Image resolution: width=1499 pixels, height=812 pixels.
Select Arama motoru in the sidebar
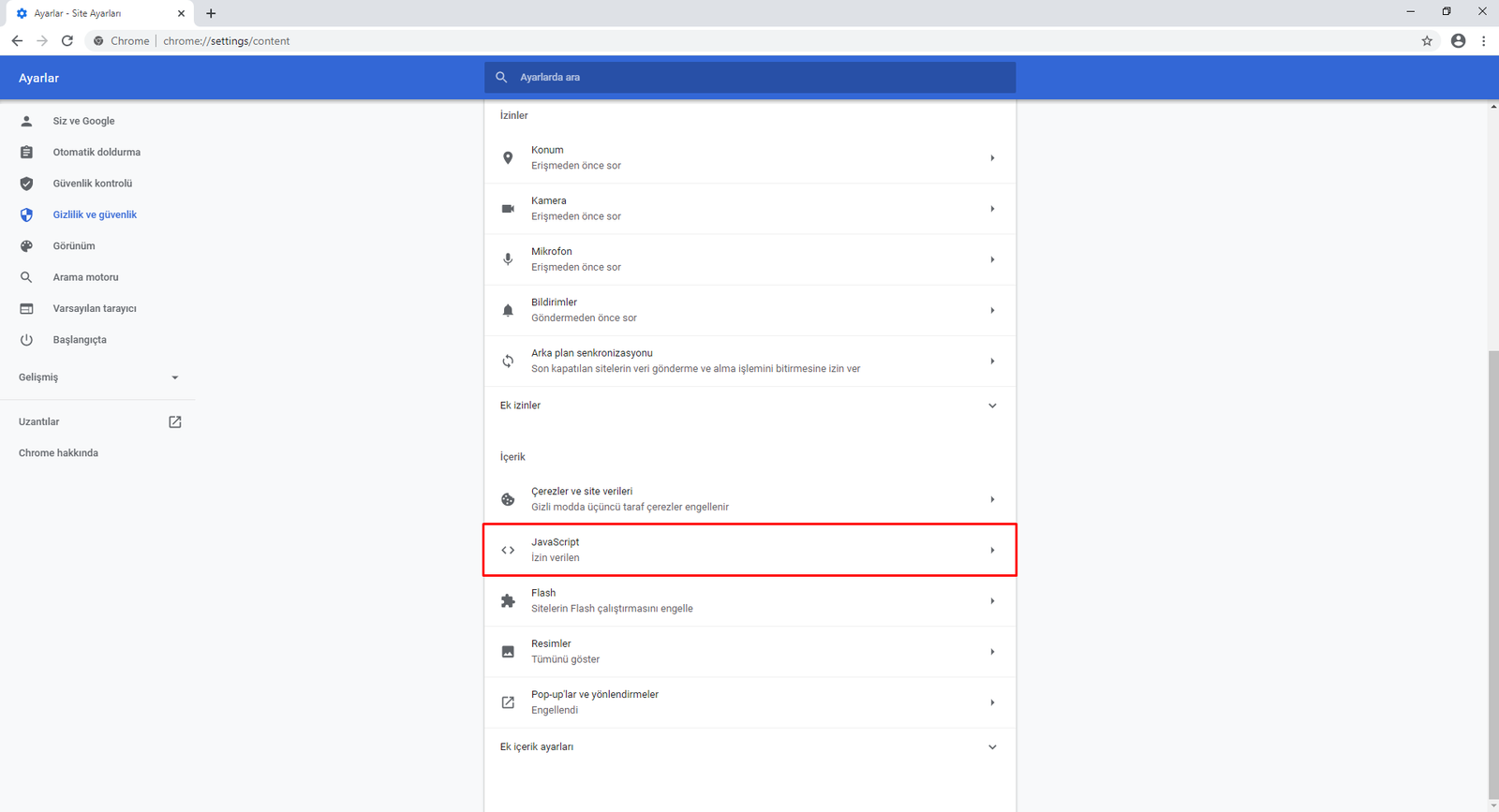[85, 277]
